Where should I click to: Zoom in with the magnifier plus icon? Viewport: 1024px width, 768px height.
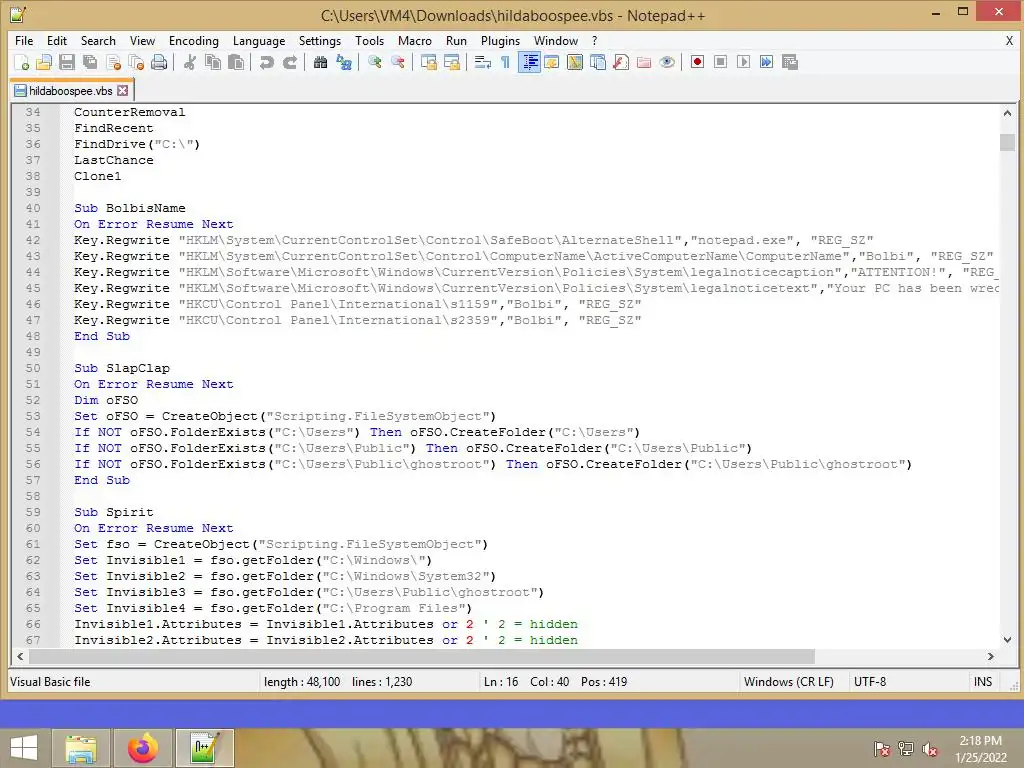point(374,62)
